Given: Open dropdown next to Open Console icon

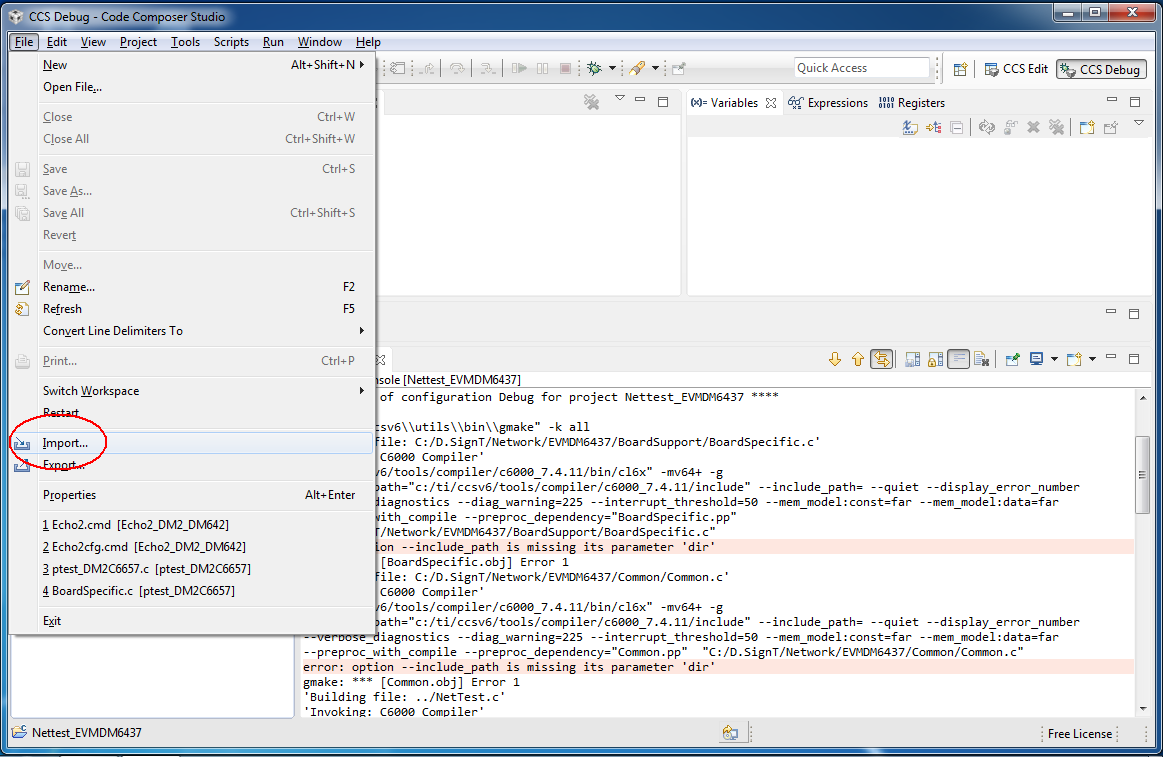Looking at the screenshot, I should click(1093, 360).
